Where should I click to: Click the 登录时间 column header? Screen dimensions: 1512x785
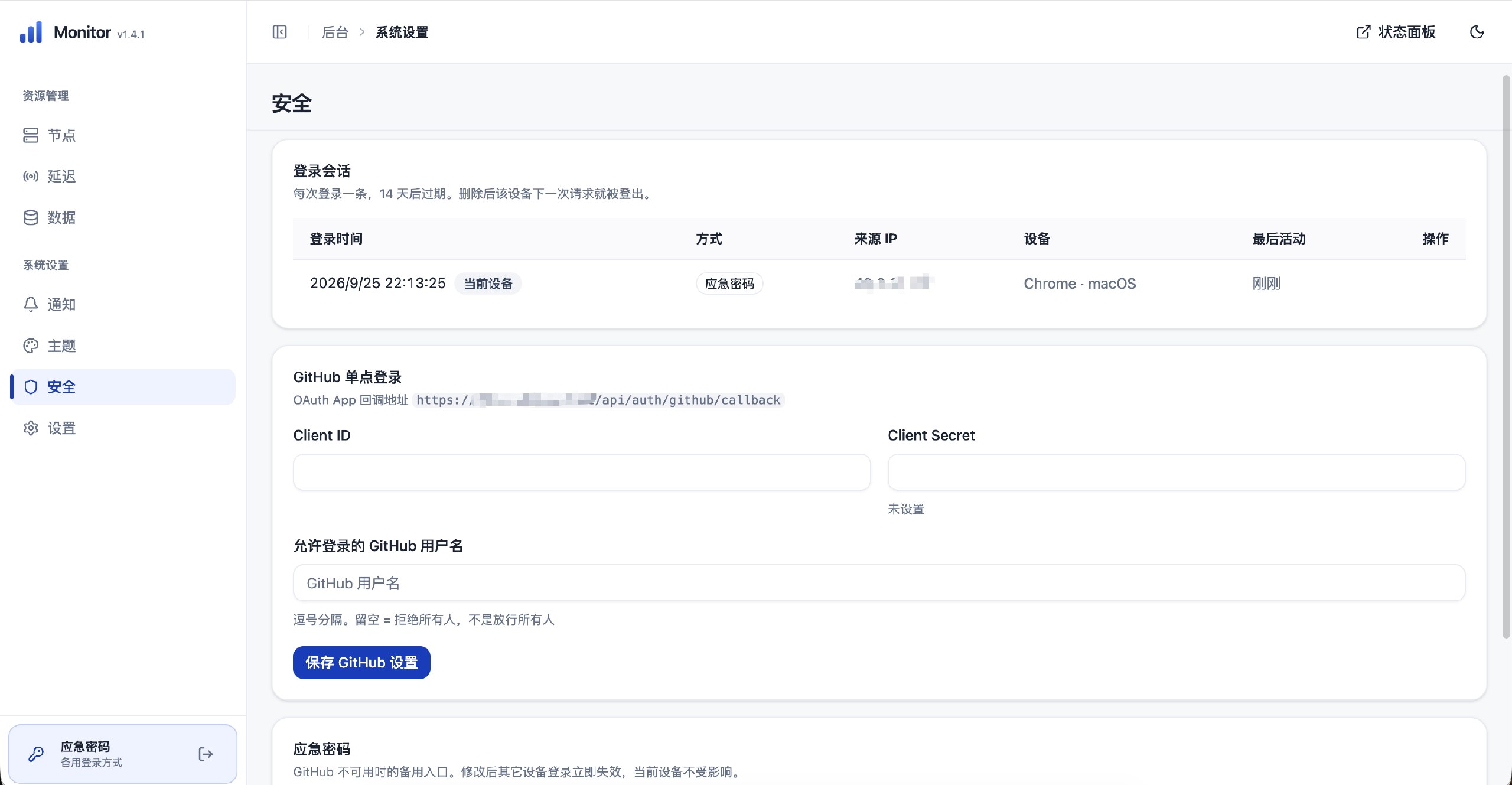tap(336, 239)
